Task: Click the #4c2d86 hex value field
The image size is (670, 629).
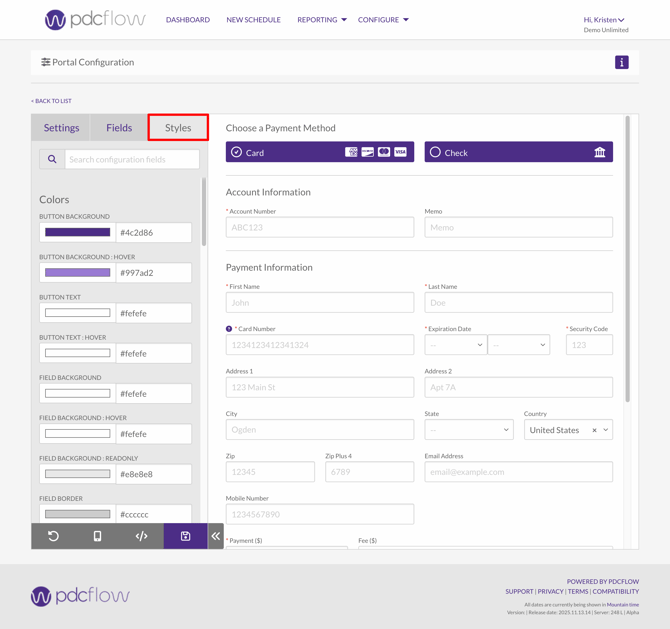Action: 154,232
